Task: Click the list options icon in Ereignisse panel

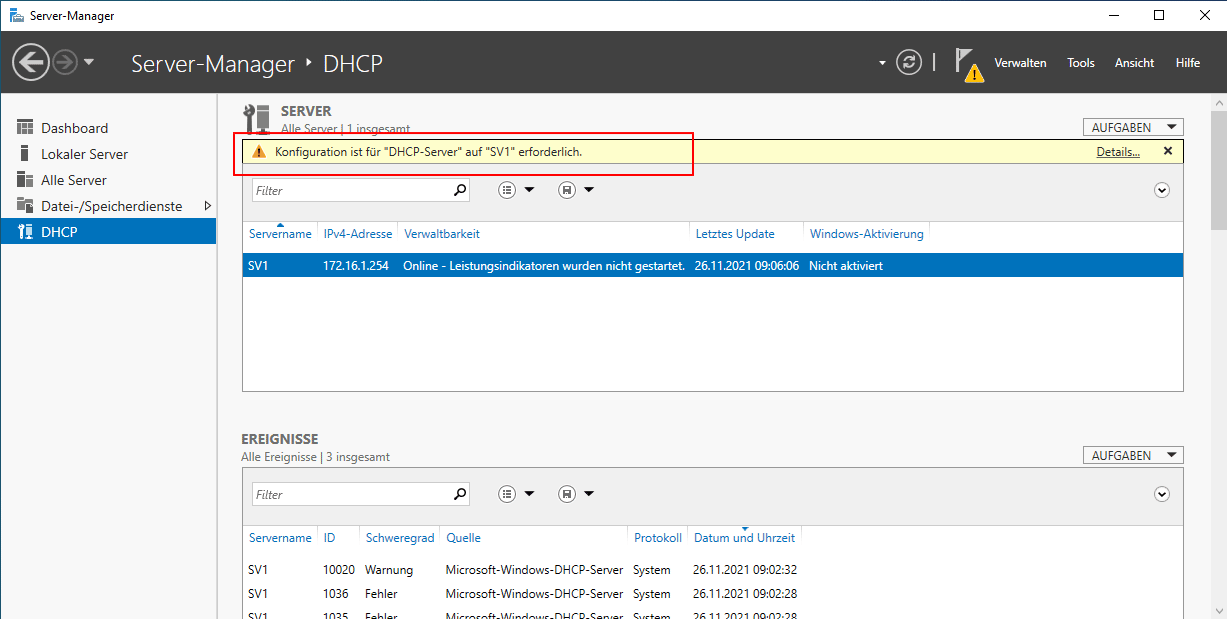Action: (507, 494)
